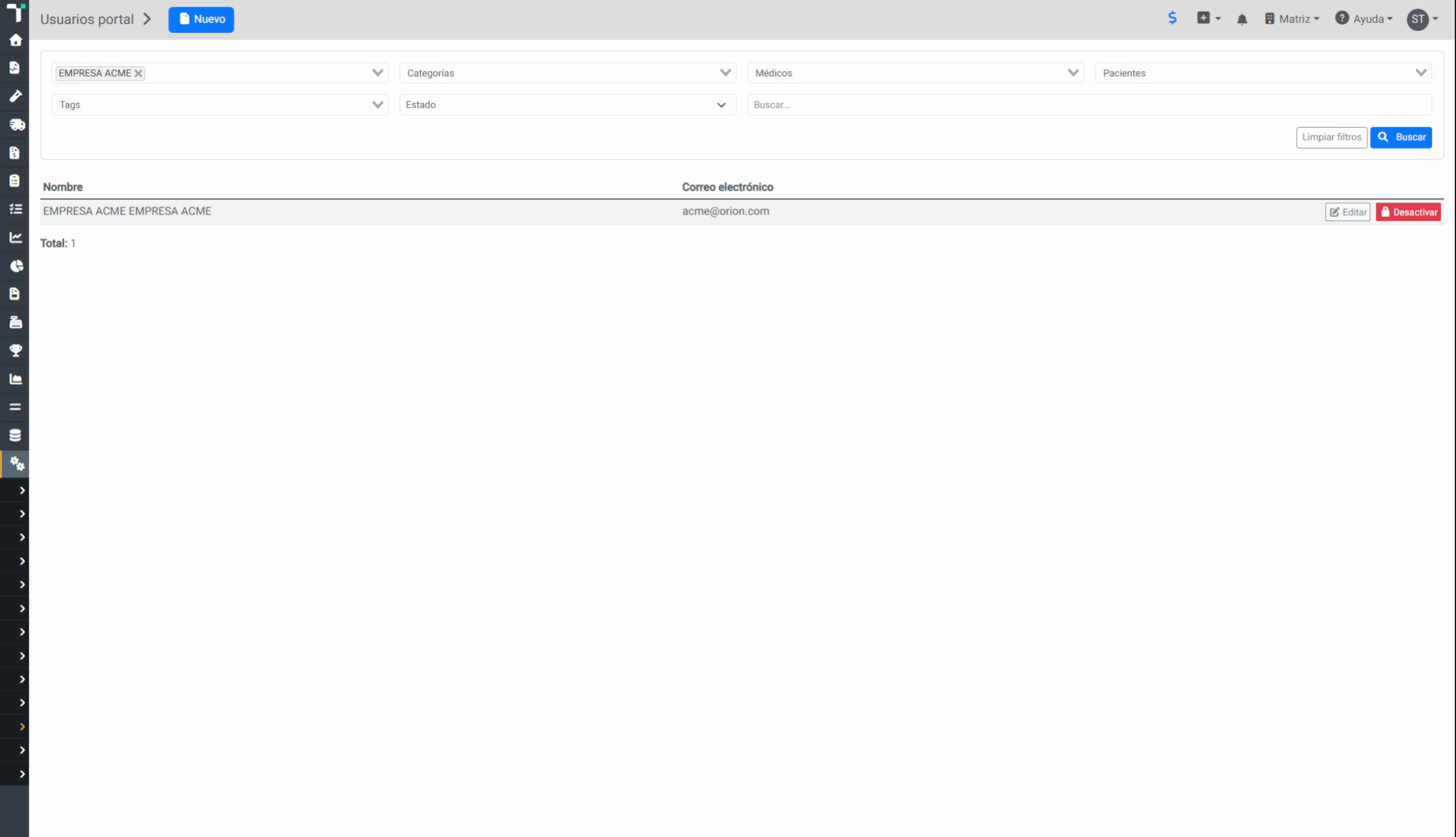Open the Matriz menu

(x=1292, y=19)
